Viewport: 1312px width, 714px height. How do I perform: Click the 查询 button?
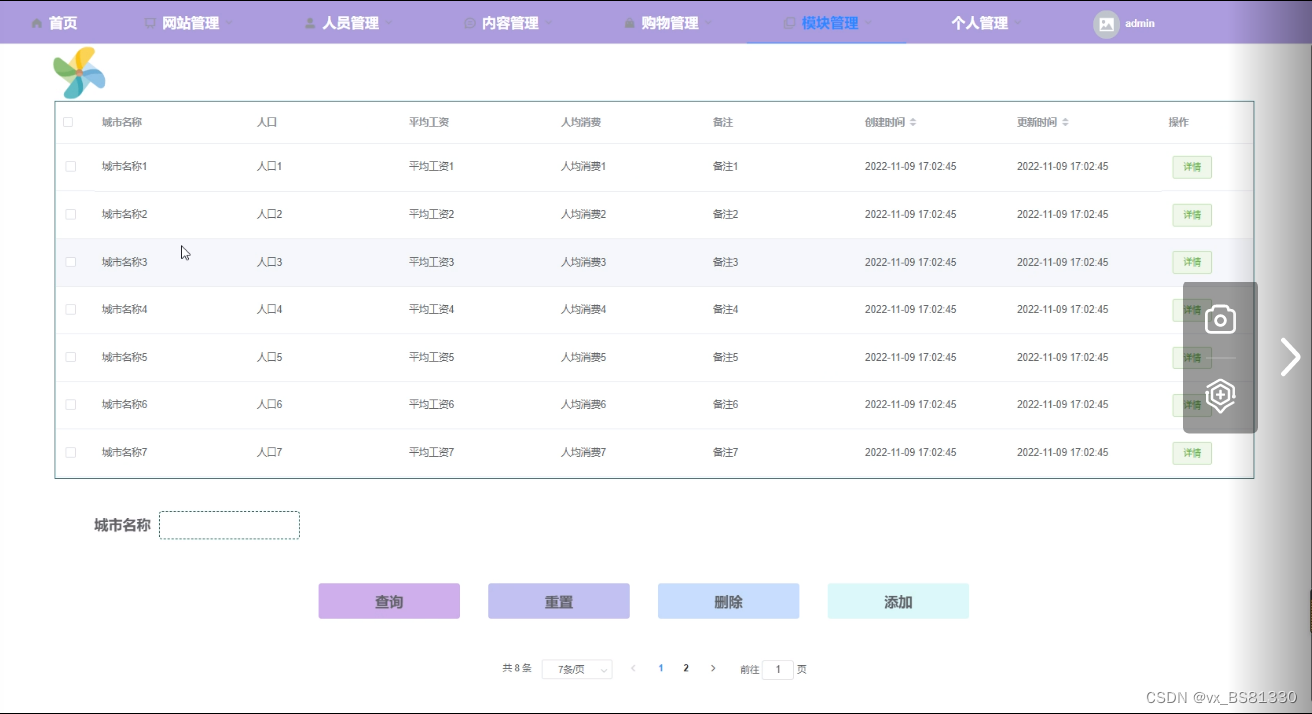(389, 601)
